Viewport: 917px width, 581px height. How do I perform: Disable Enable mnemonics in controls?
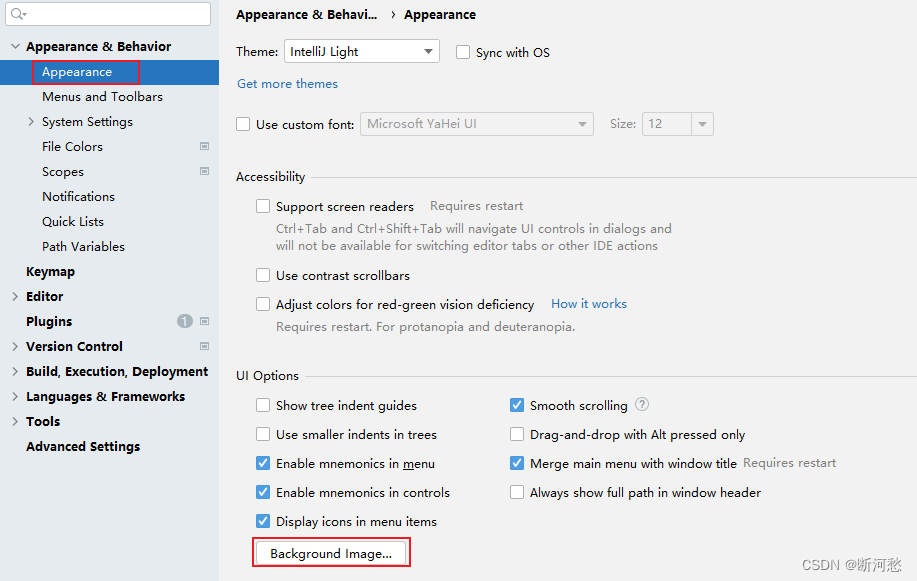coord(263,492)
